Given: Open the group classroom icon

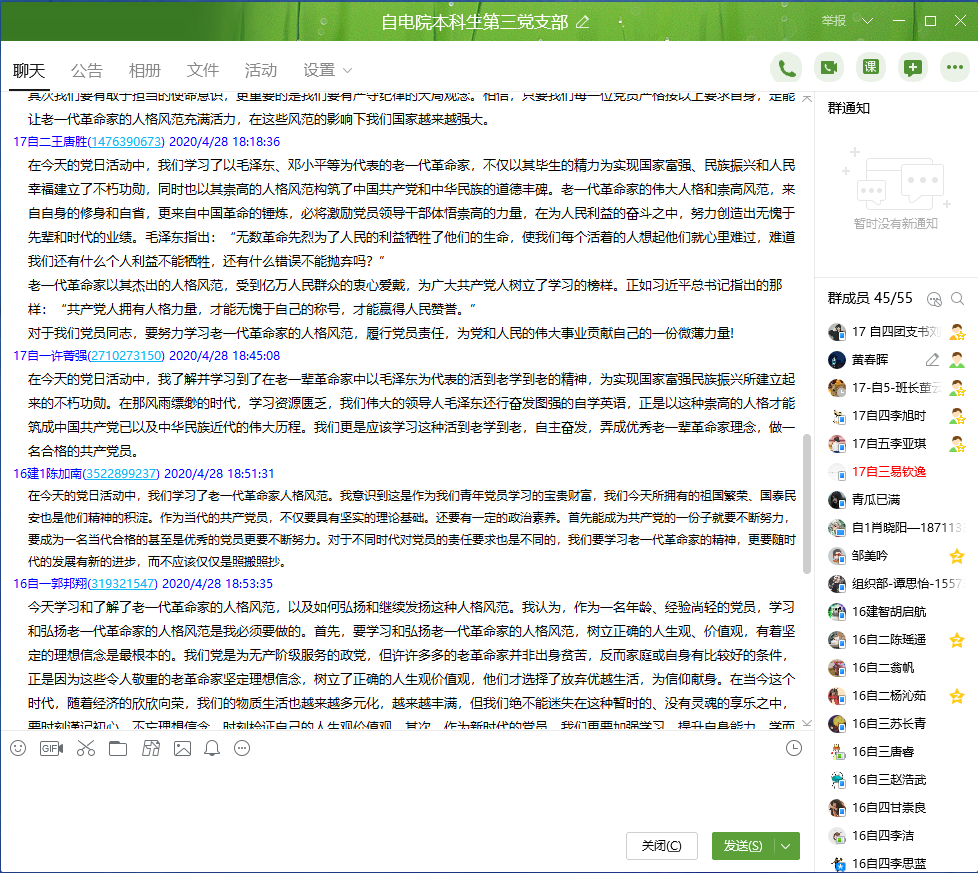Looking at the screenshot, I should pyautogui.click(x=870, y=68).
